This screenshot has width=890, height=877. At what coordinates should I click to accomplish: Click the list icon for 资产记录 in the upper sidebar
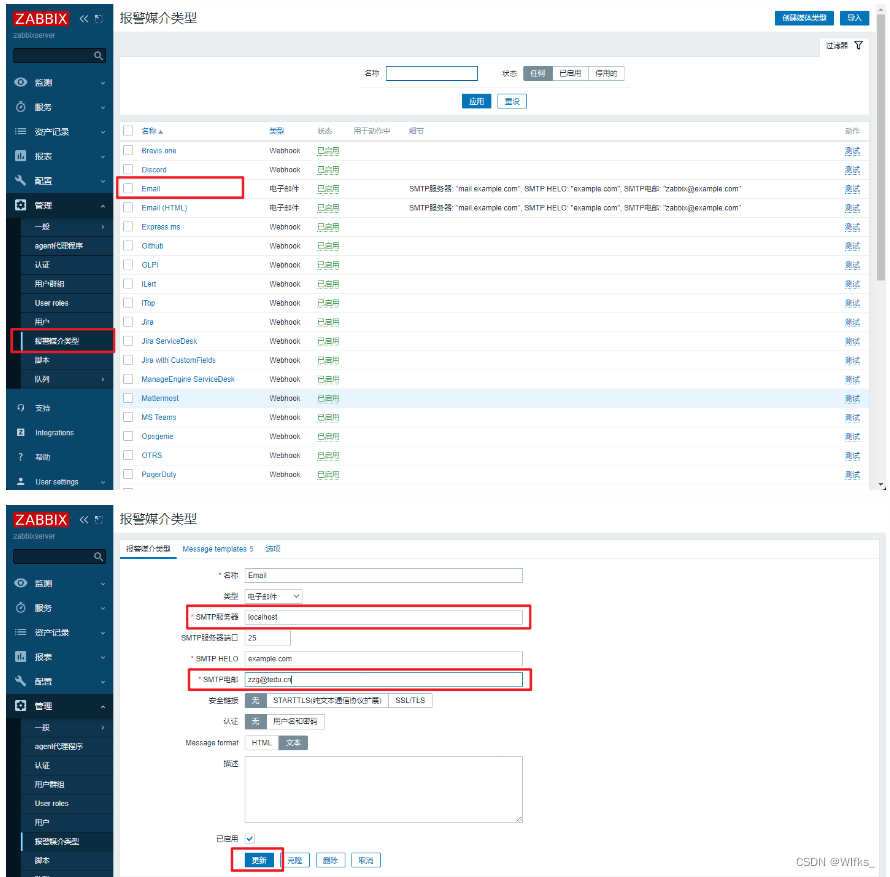click(x=20, y=131)
